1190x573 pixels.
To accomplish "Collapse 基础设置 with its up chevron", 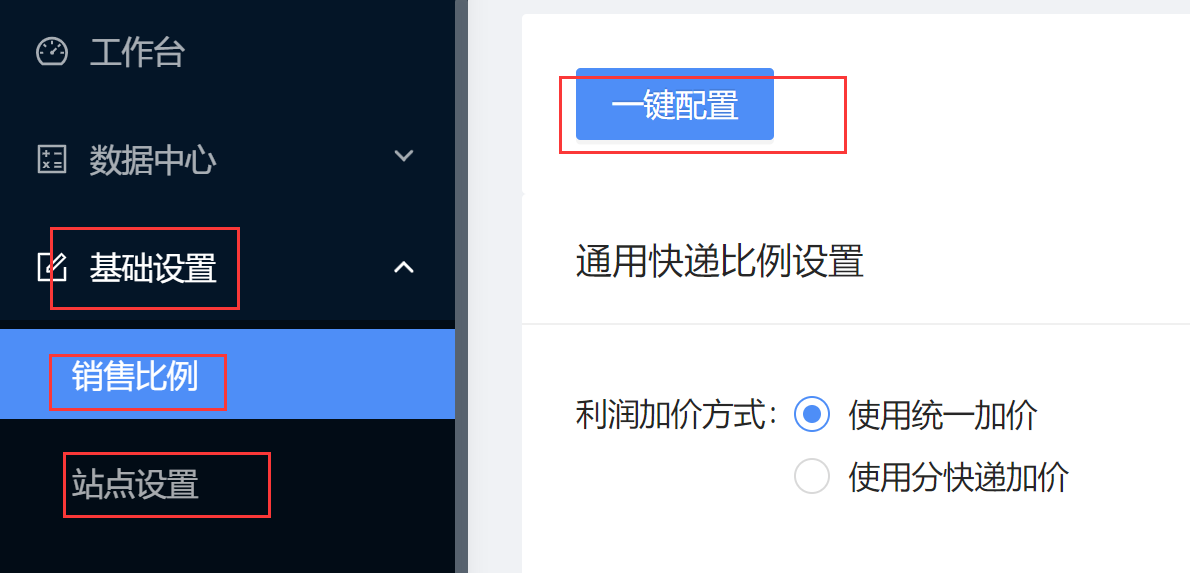I will 404,267.
